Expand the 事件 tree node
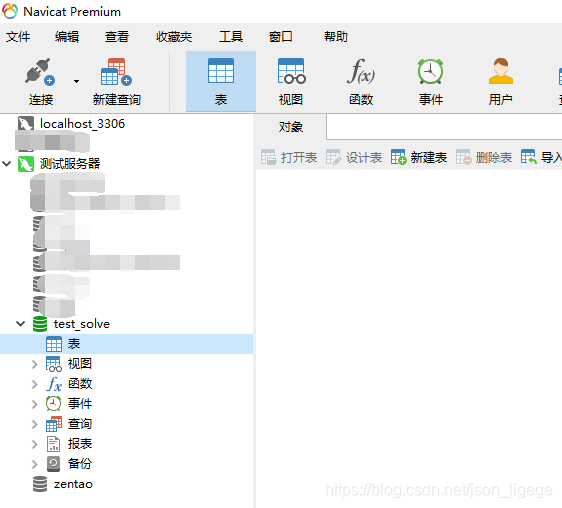The width and height of the screenshot is (562, 508). tap(34, 404)
